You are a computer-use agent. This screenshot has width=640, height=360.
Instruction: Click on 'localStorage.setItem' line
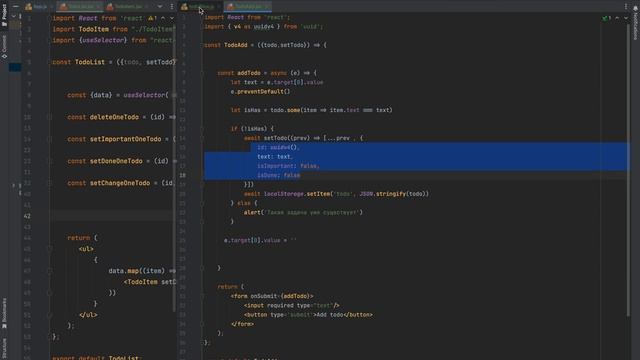pos(336,194)
